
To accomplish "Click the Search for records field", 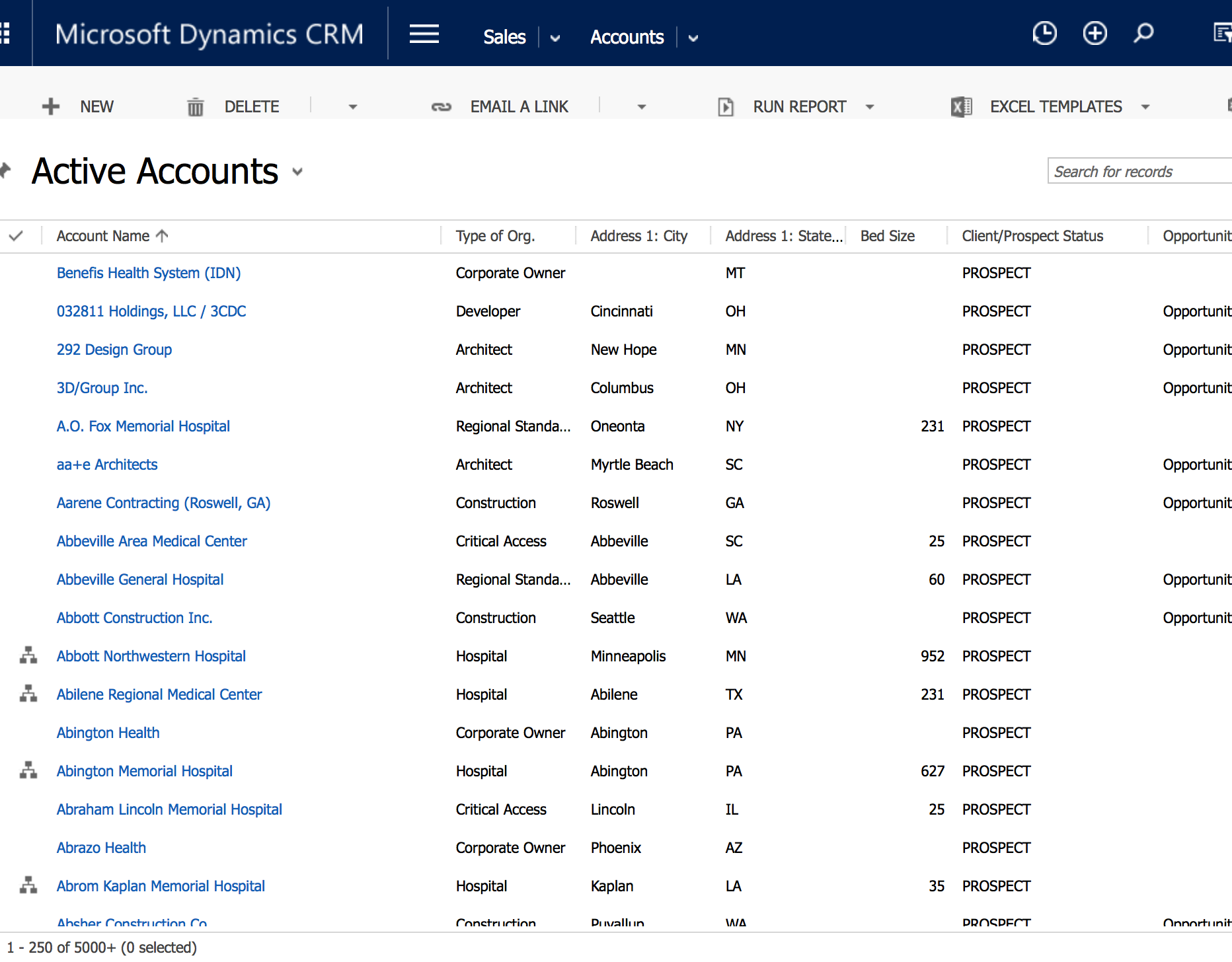I will click(1139, 171).
